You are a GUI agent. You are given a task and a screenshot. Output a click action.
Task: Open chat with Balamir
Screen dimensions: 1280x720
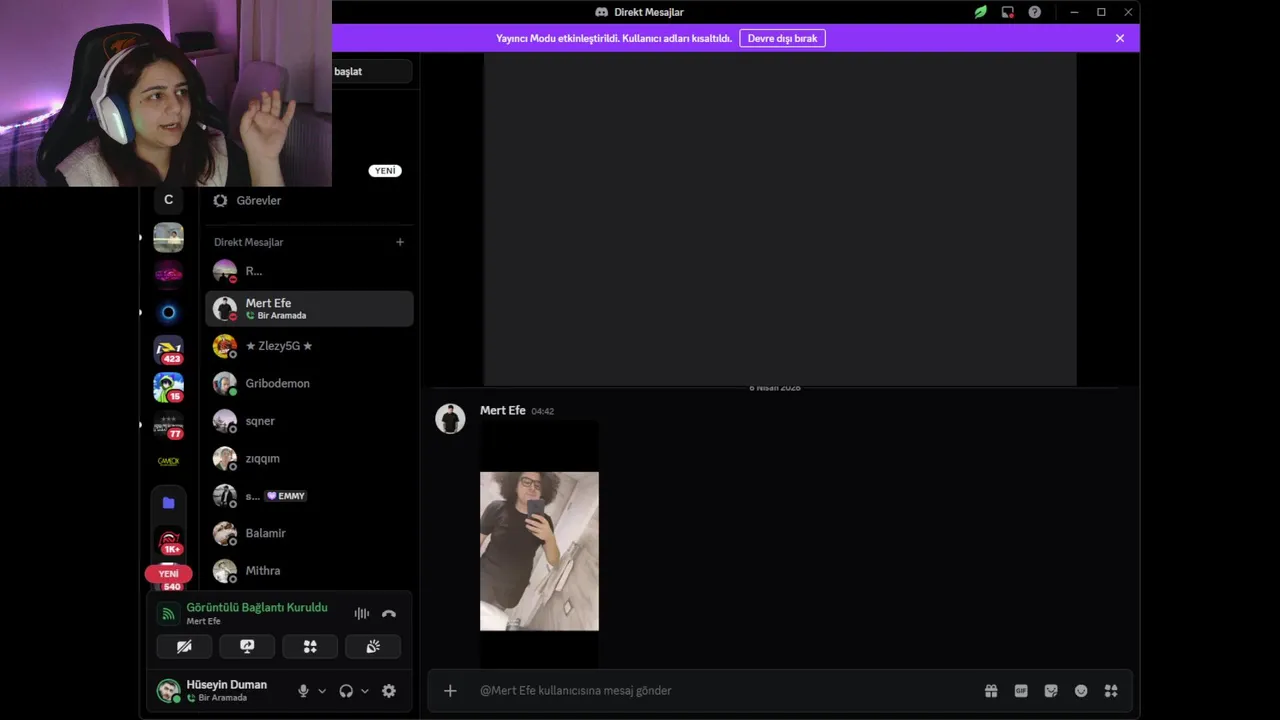click(x=309, y=533)
